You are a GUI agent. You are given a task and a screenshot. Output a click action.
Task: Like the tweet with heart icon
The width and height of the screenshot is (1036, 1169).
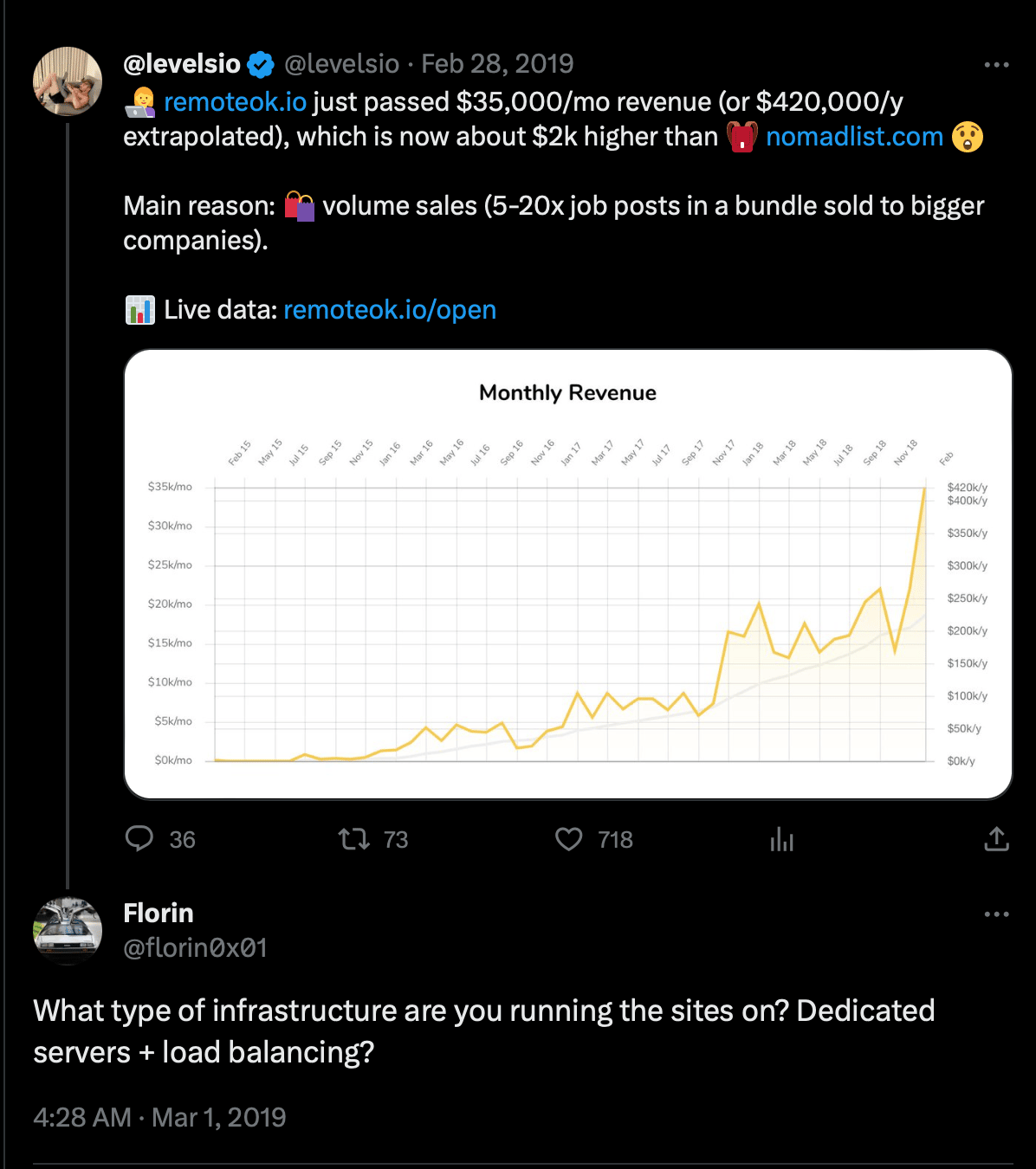coord(569,839)
